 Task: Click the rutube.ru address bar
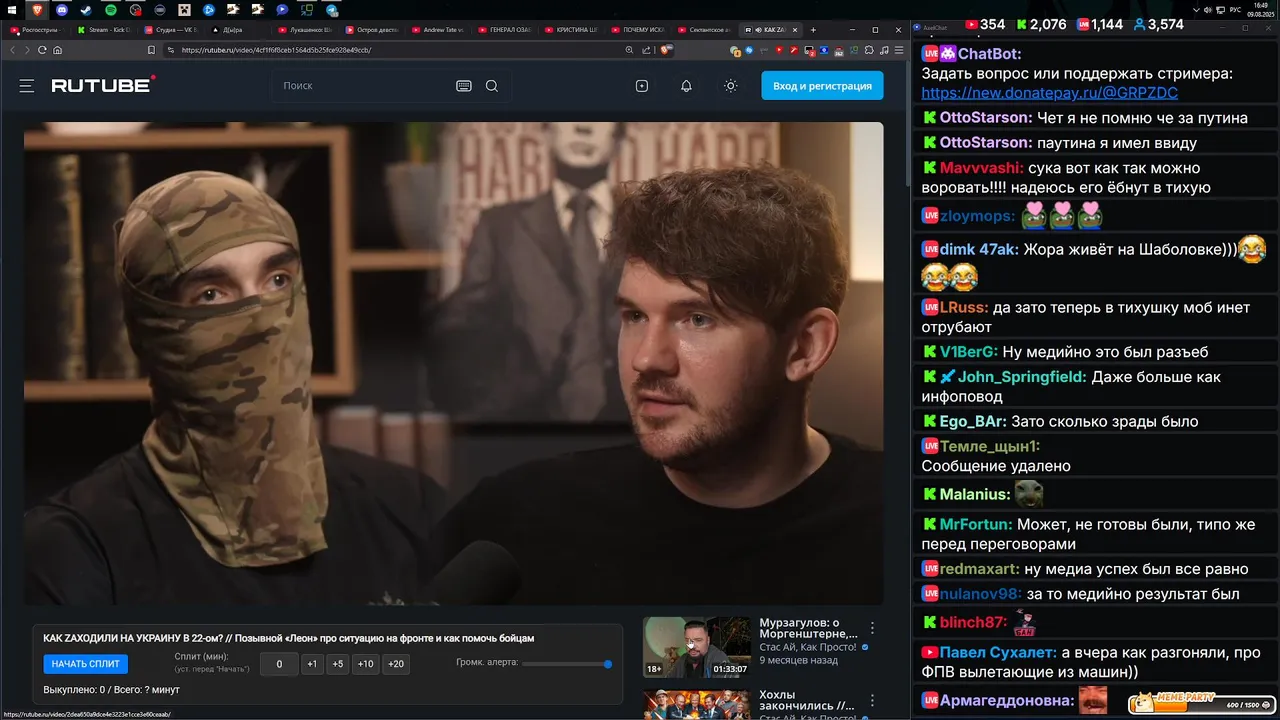390,50
